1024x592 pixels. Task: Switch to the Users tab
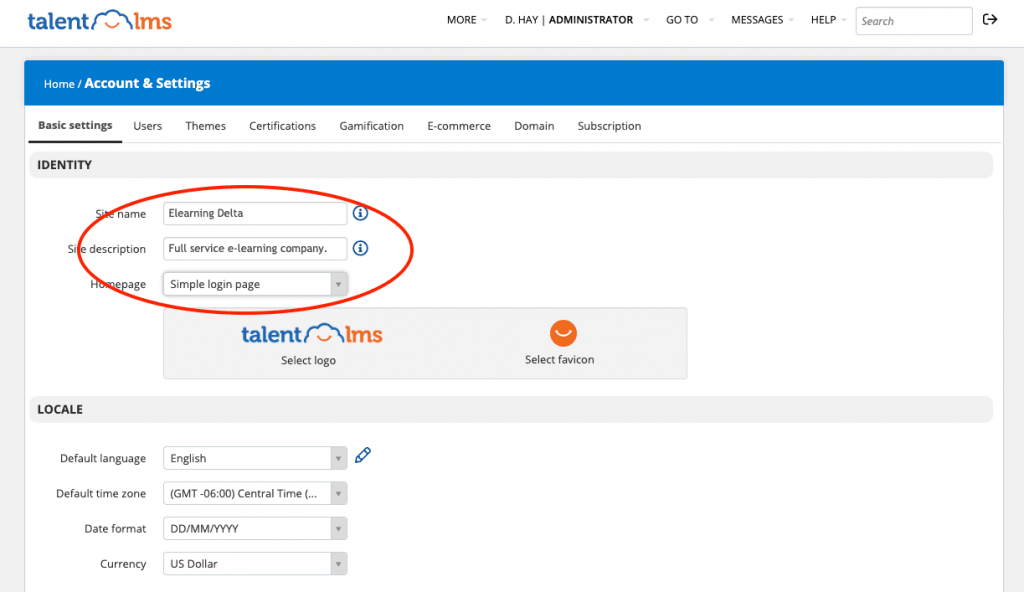[147, 125]
